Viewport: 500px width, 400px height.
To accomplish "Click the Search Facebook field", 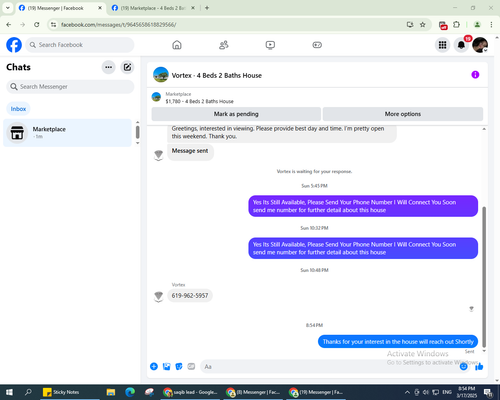I will tap(80, 45).
